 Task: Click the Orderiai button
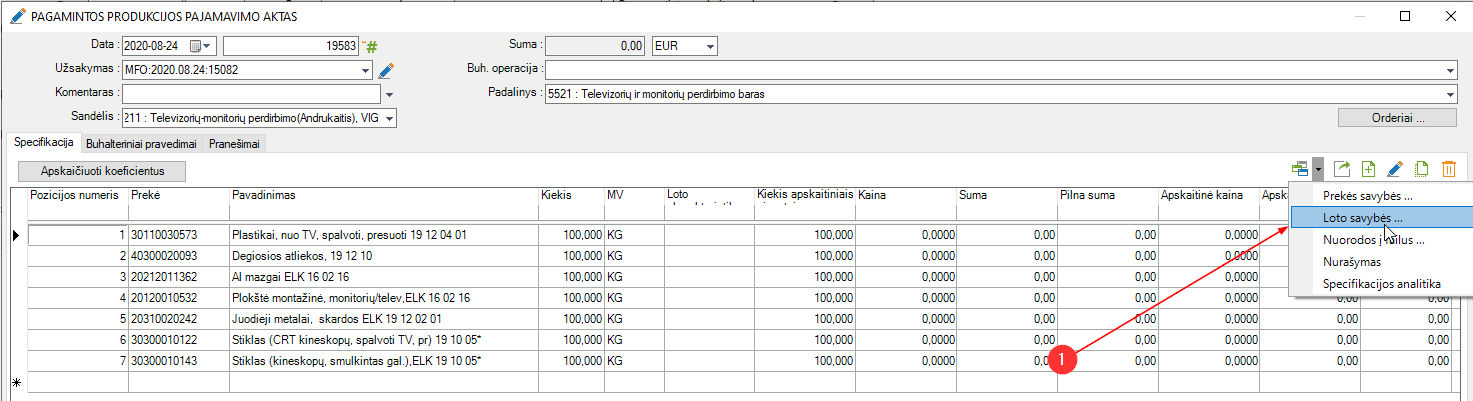[1397, 118]
